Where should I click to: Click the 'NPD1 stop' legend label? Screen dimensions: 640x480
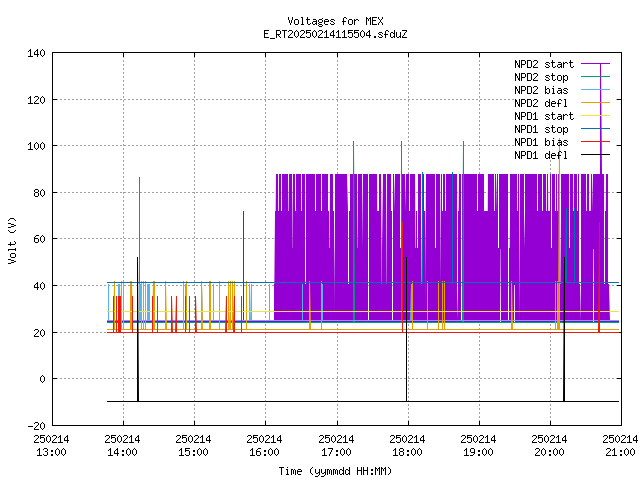[x=541, y=129]
